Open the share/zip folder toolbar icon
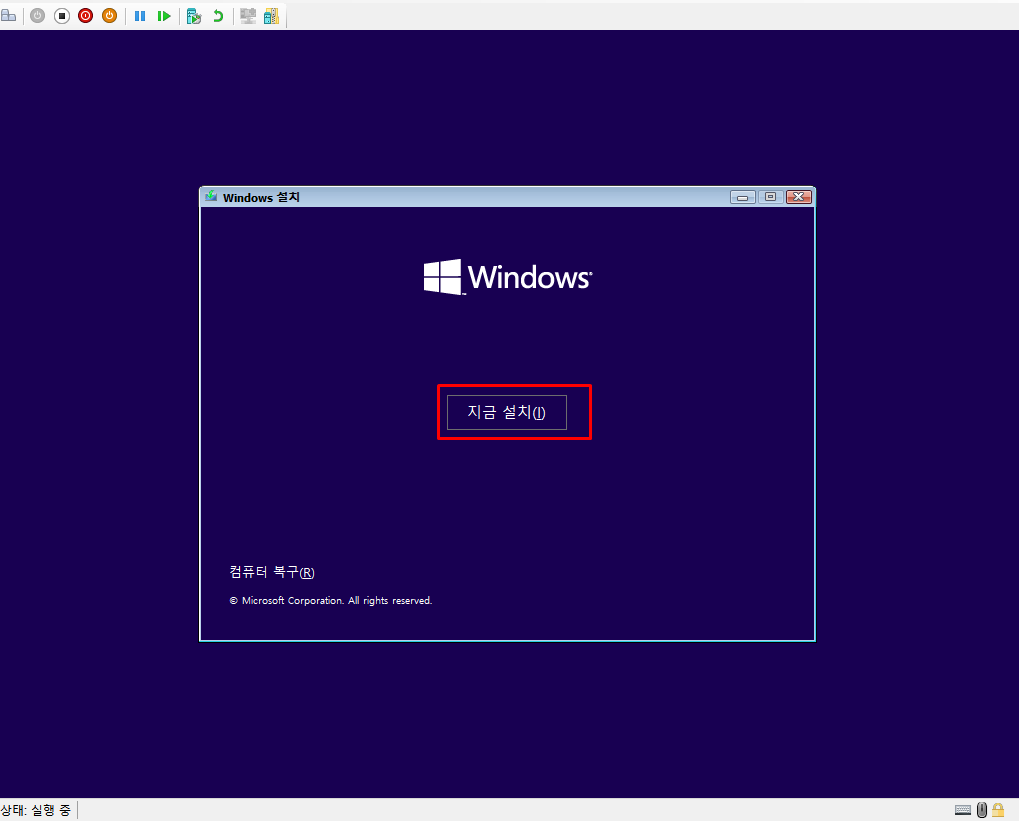 (272, 16)
